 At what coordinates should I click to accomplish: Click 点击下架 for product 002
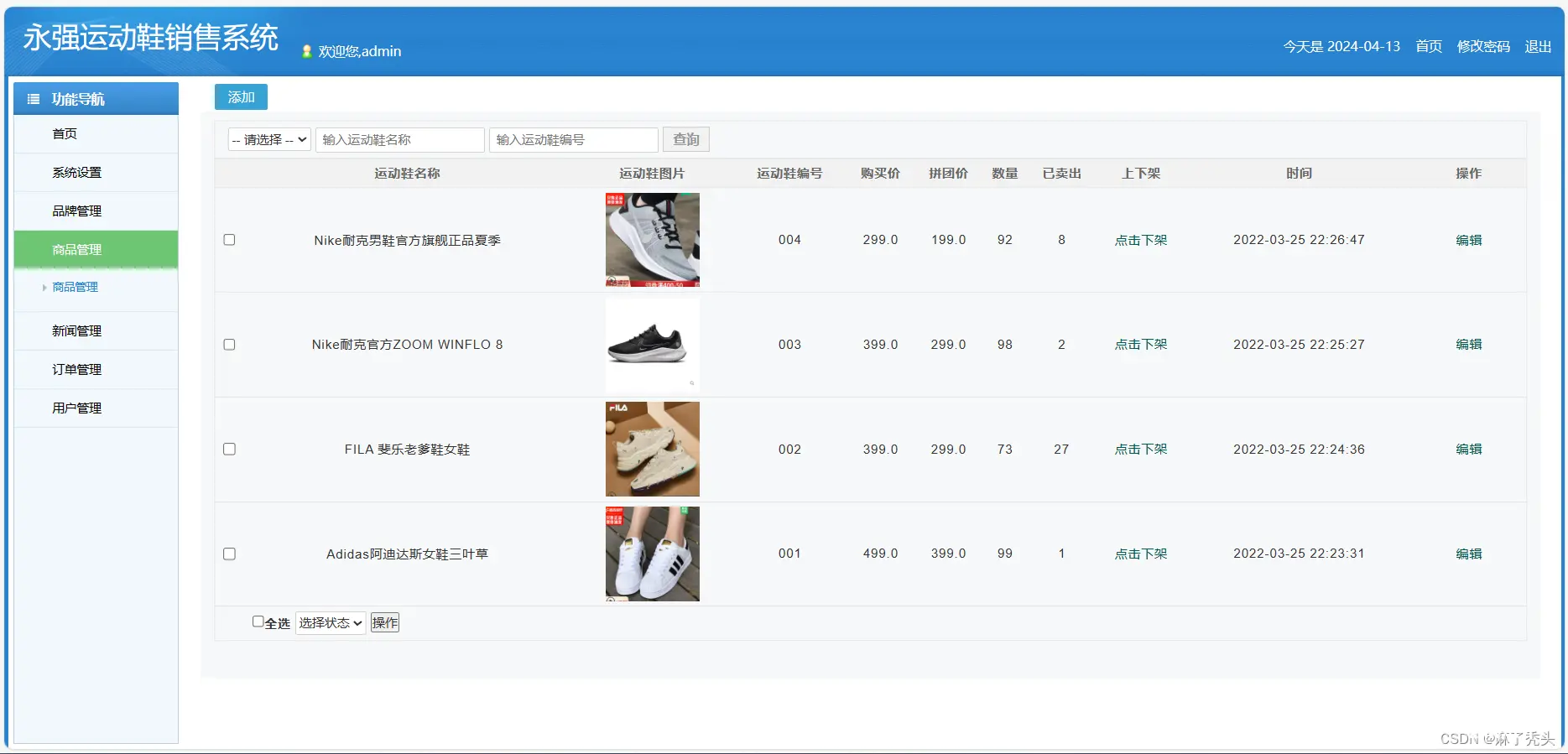pyautogui.click(x=1141, y=450)
